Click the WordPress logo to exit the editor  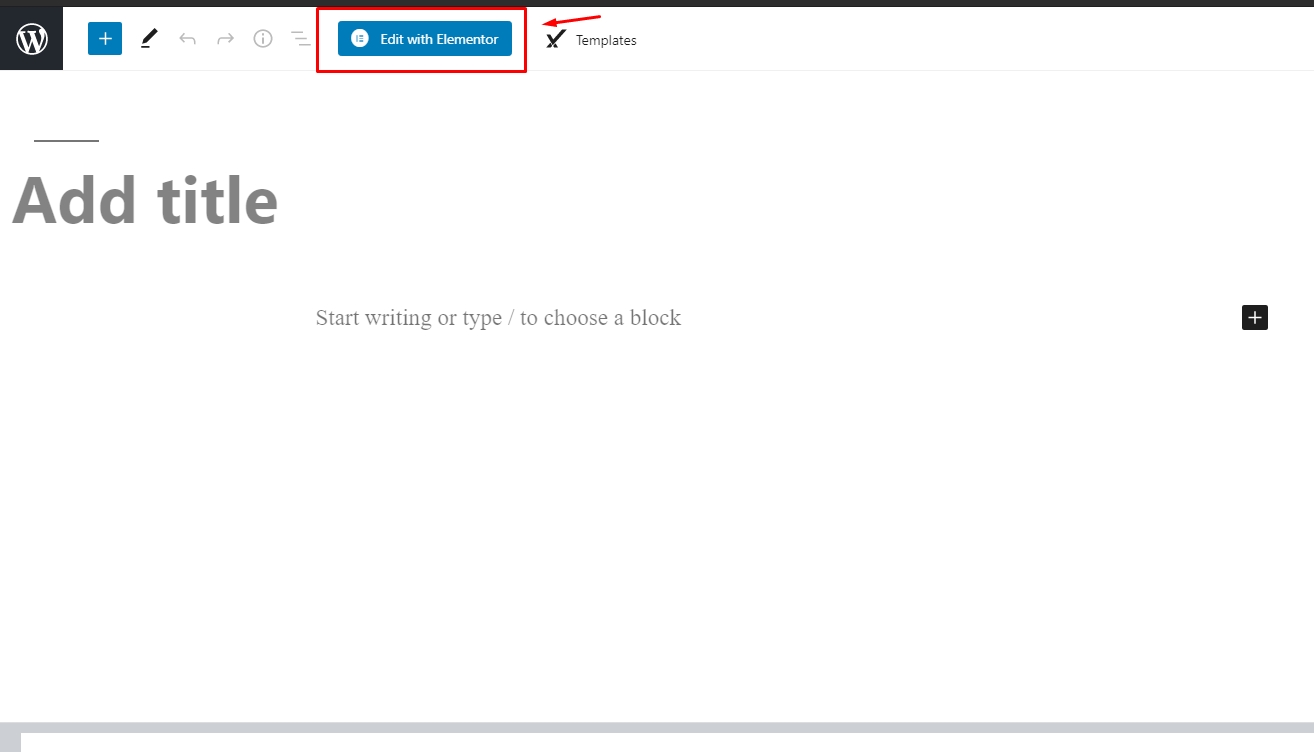point(31,38)
